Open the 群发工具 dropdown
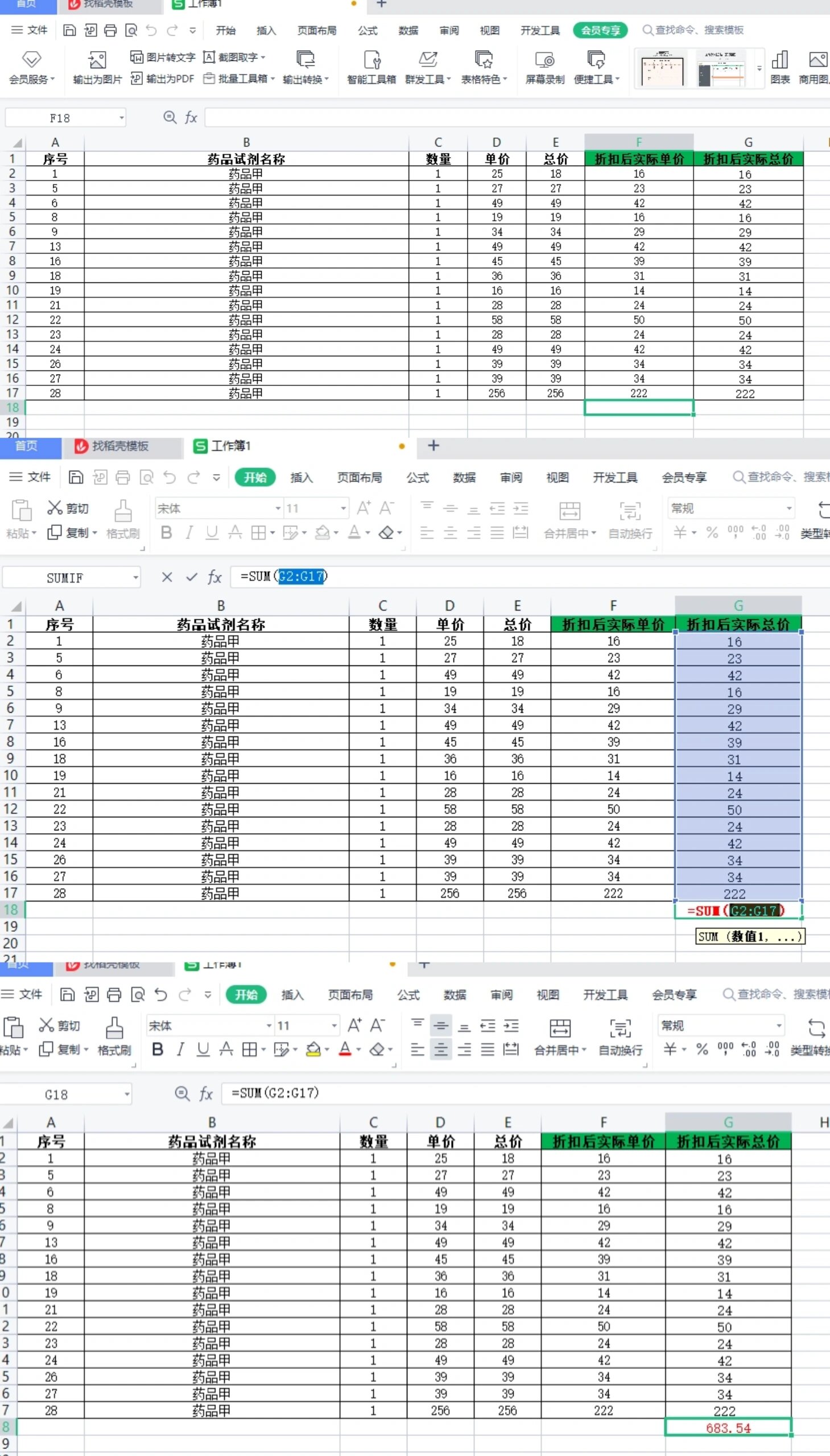 [428, 67]
